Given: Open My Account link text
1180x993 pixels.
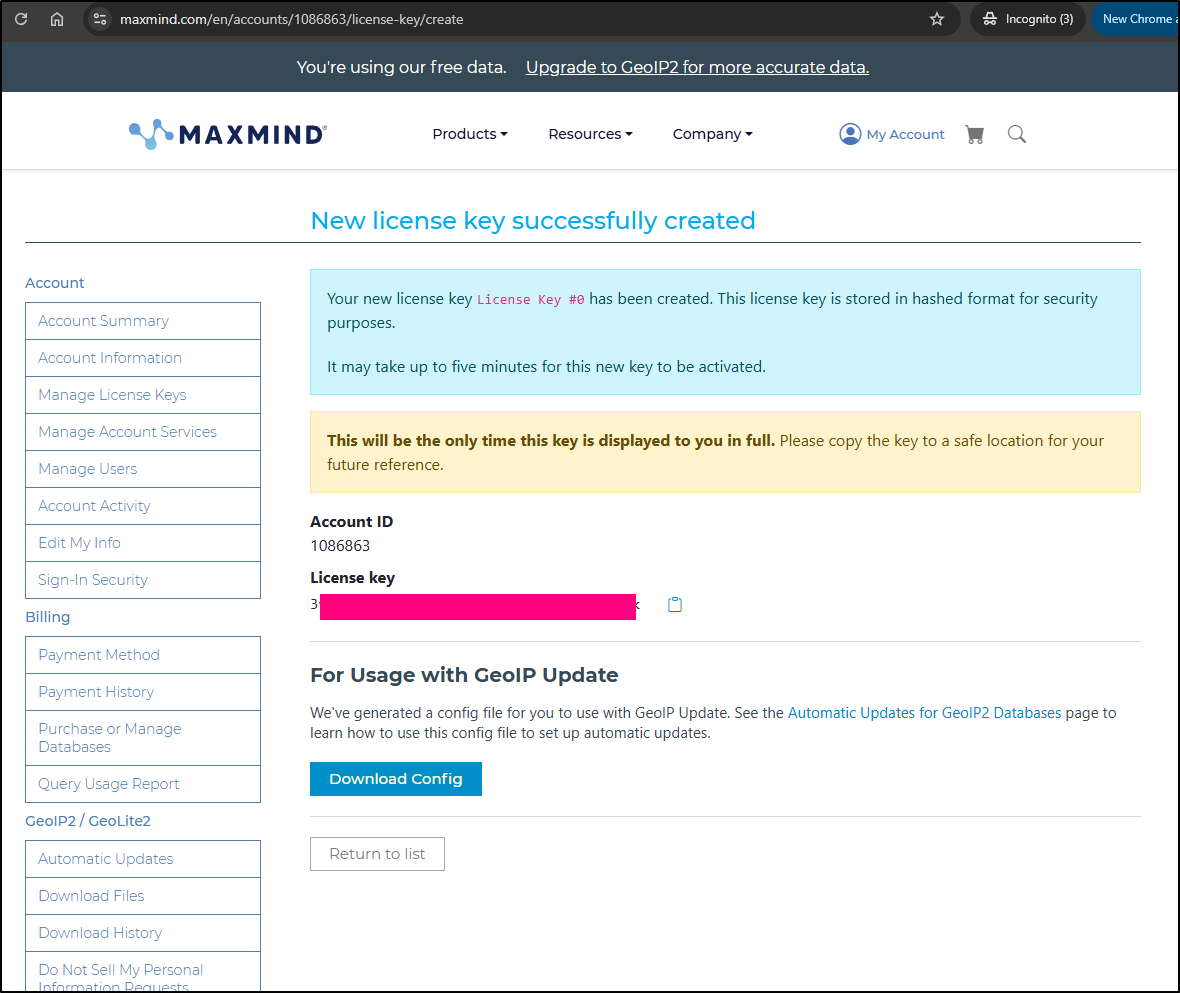Looking at the screenshot, I should pos(905,134).
